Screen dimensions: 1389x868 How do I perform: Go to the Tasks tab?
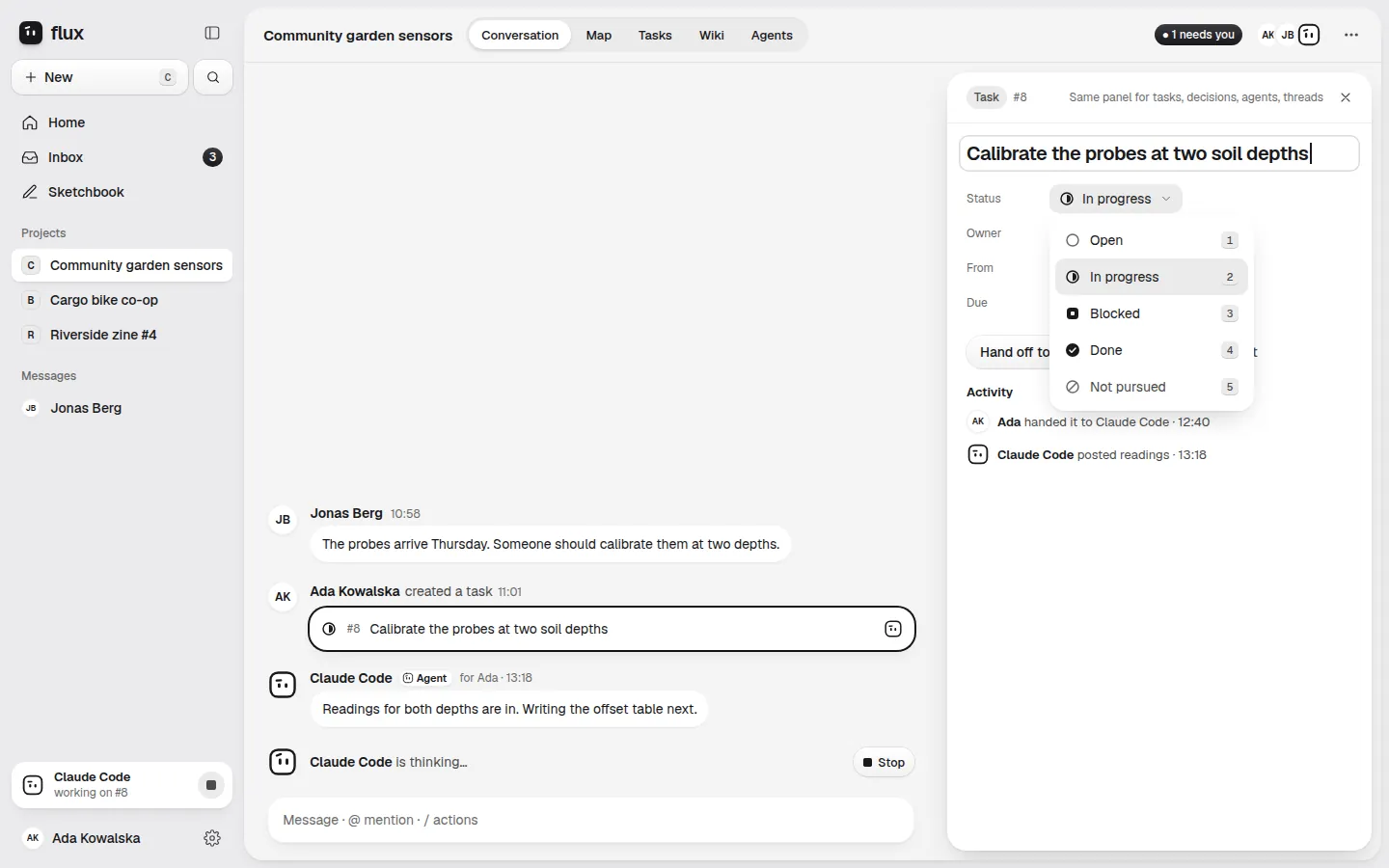click(x=655, y=35)
